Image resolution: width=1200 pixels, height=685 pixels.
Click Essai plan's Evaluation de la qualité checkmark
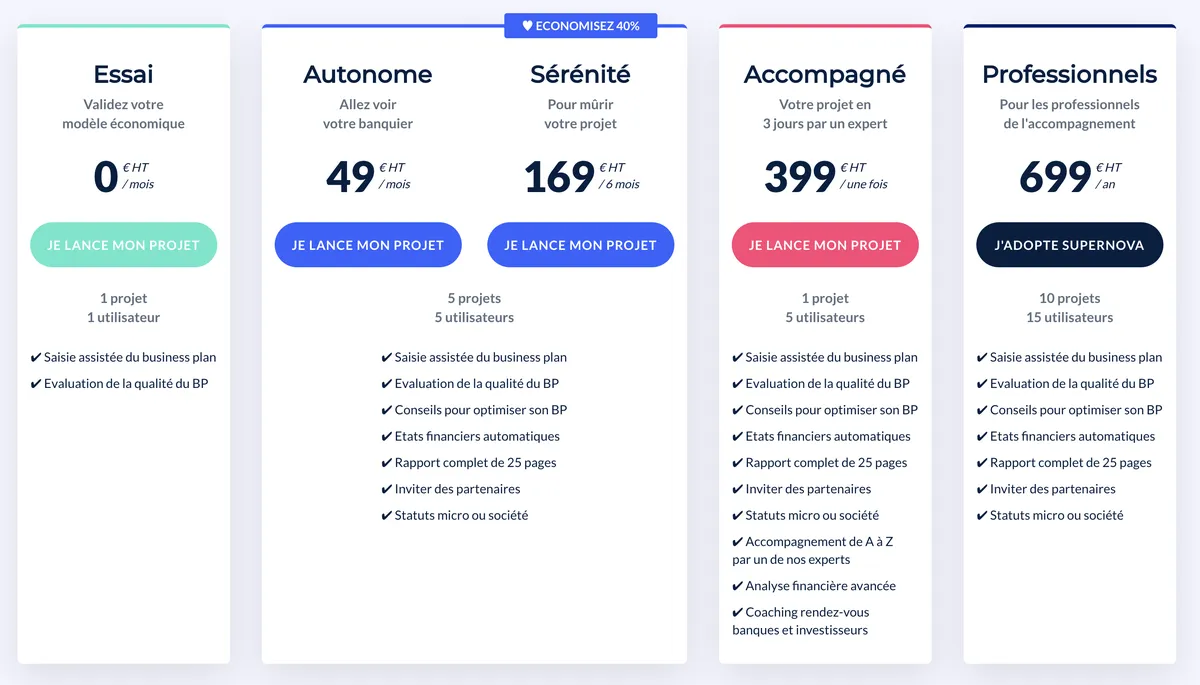[36, 384]
